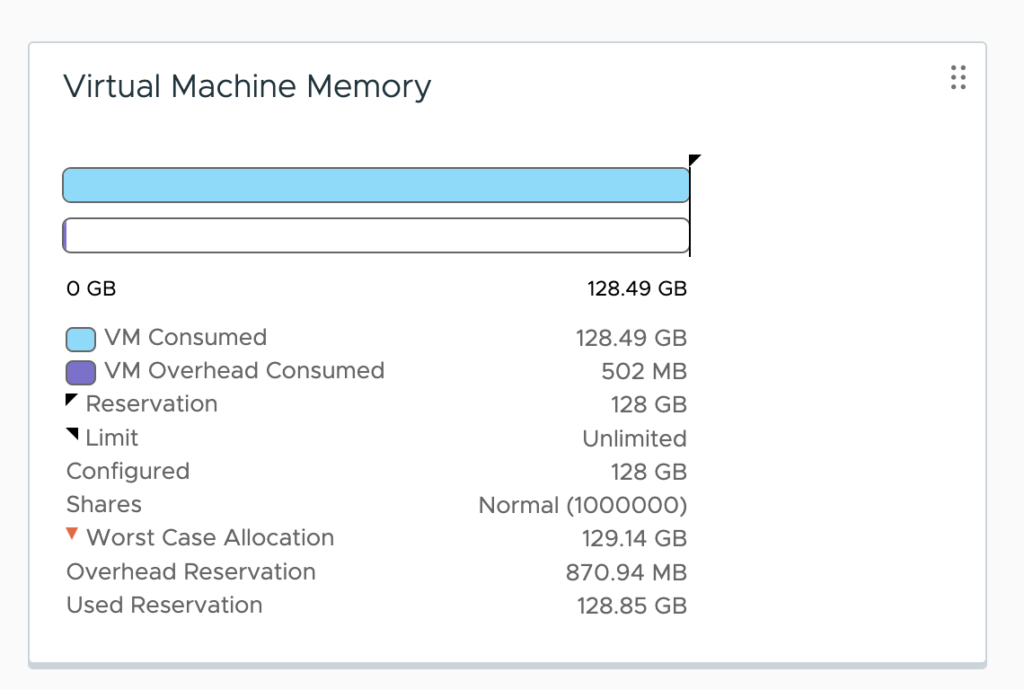The width and height of the screenshot is (1024, 690).
Task: Click the VM Overhead Consumed bar
Action: [x=376, y=235]
